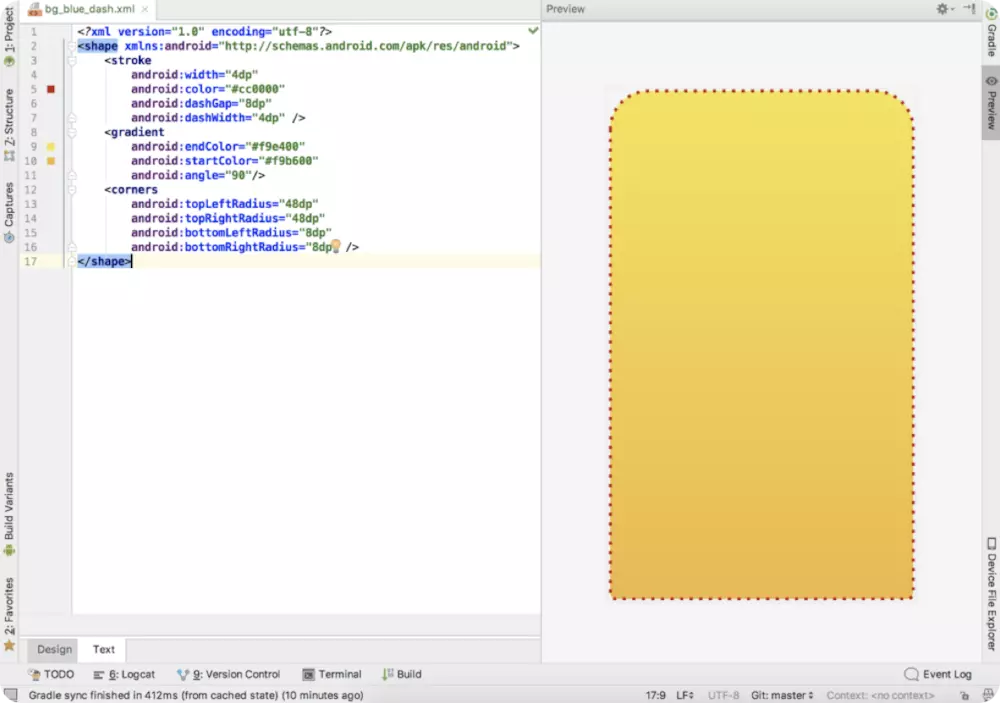Click the android:bottomLeftRadius="8dp" line
This screenshot has width=1000, height=703.
231,233
